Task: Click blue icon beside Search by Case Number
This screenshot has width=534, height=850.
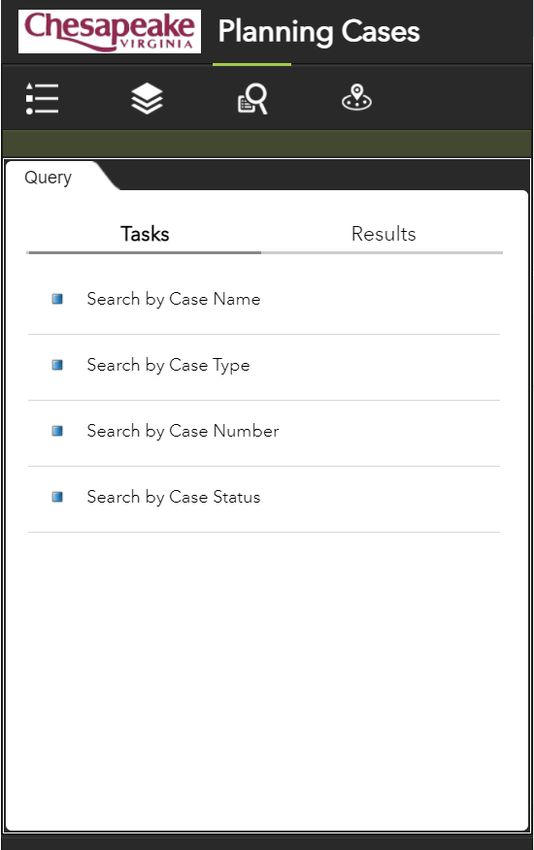Action: pos(57,431)
